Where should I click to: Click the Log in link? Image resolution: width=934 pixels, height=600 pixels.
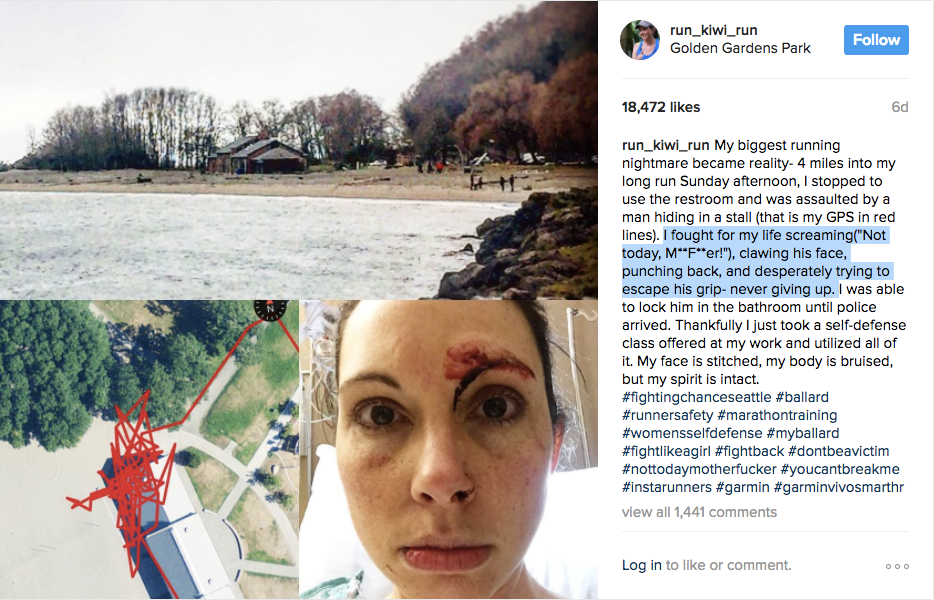642,565
